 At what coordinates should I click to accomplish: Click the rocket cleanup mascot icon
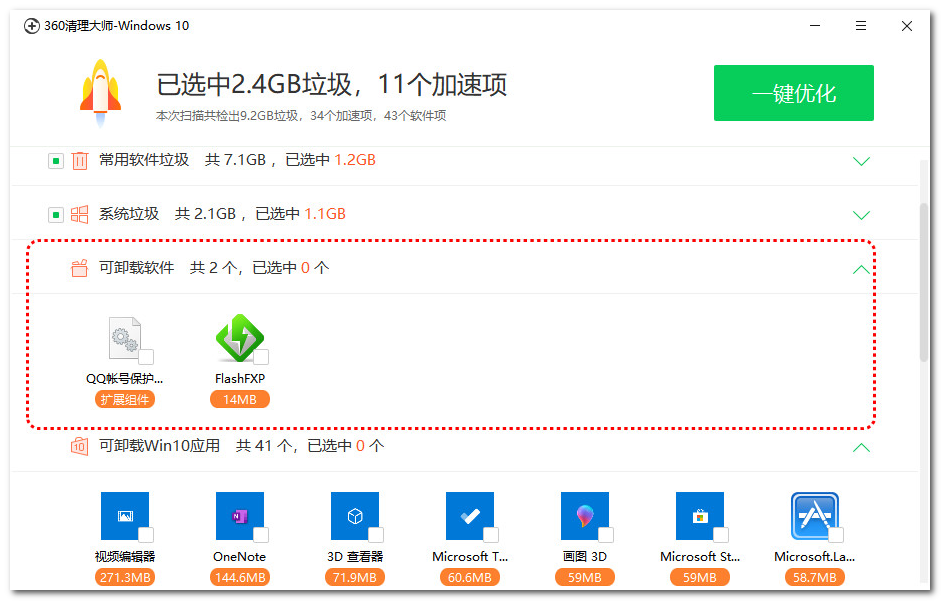click(x=99, y=92)
